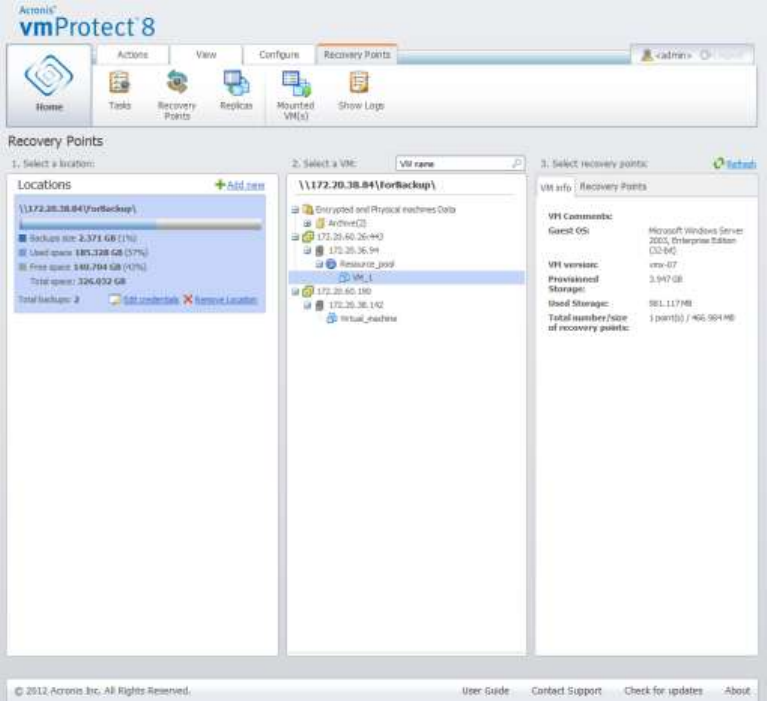Click the red X remove location icon

[188, 299]
